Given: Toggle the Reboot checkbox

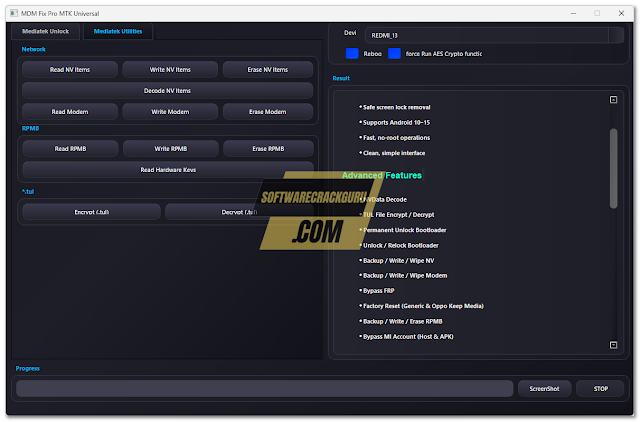Looking at the screenshot, I should click(351, 53).
